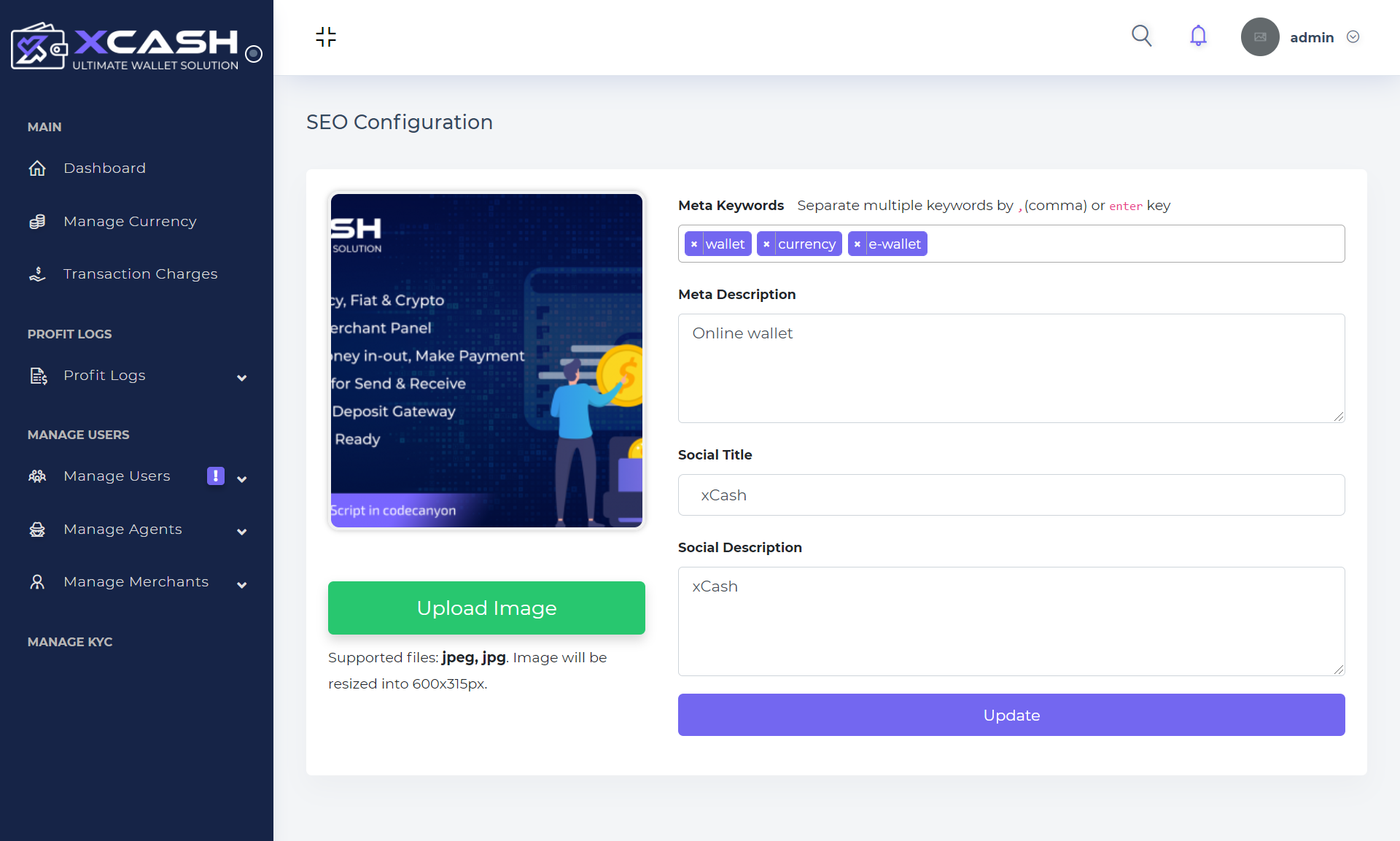Click the Update button
This screenshot has height=841, width=1400.
click(x=1012, y=716)
